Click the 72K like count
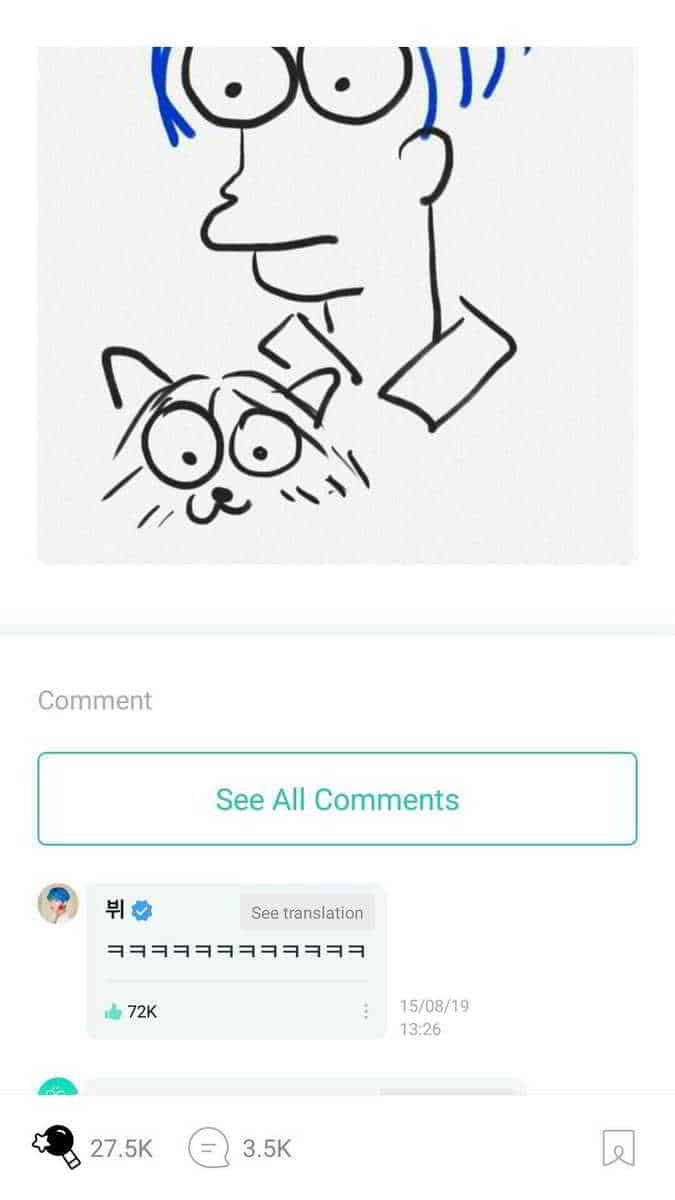This screenshot has width=675, height=1200. click(142, 1011)
